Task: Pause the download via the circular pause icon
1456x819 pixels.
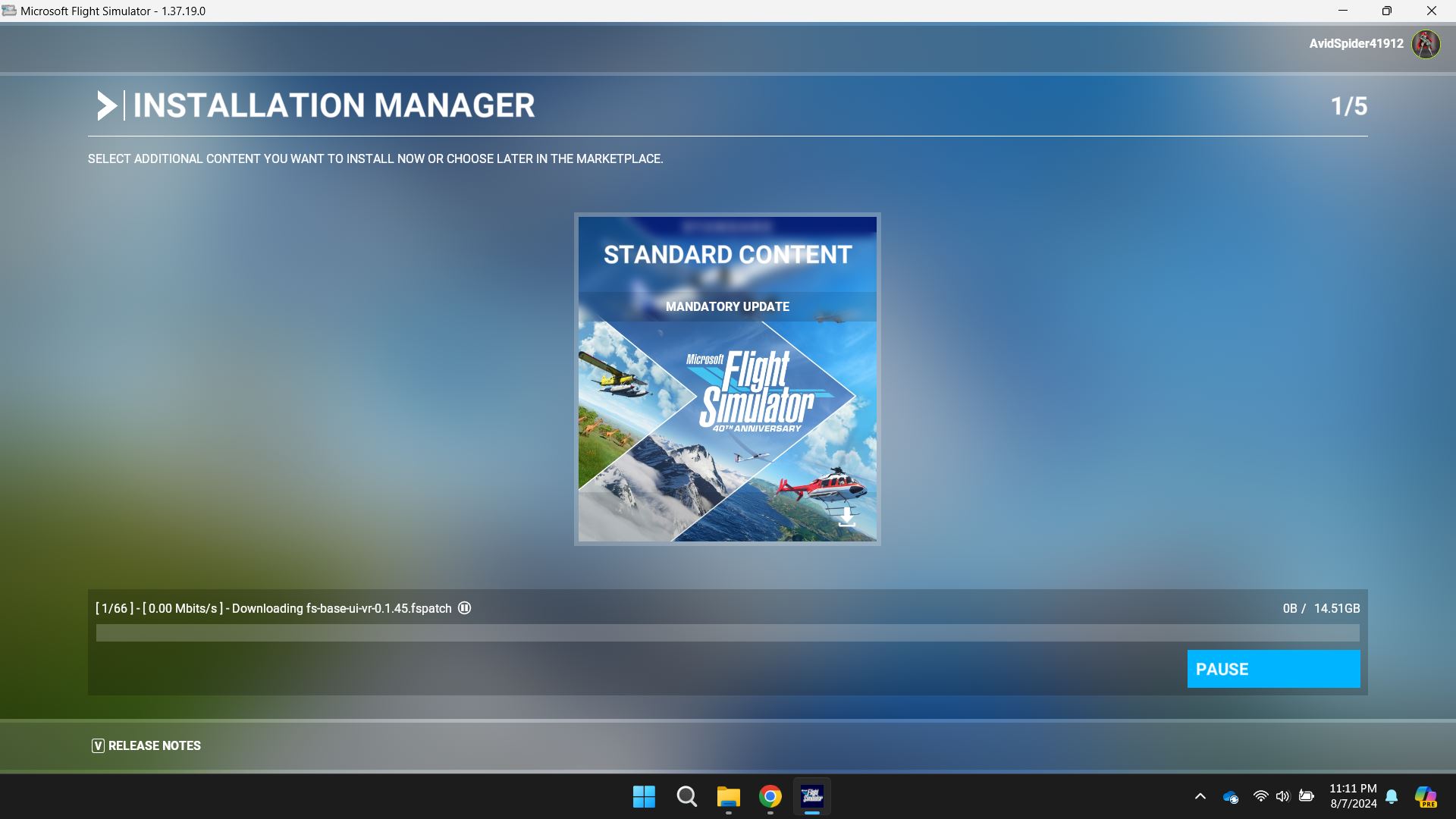Action: click(x=463, y=607)
